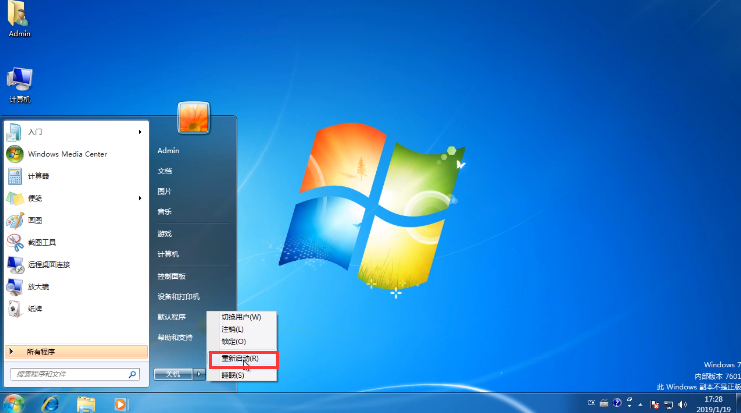Select 睡眠(S) sleep option
Screen dimensions: 741x413
tap(241, 375)
